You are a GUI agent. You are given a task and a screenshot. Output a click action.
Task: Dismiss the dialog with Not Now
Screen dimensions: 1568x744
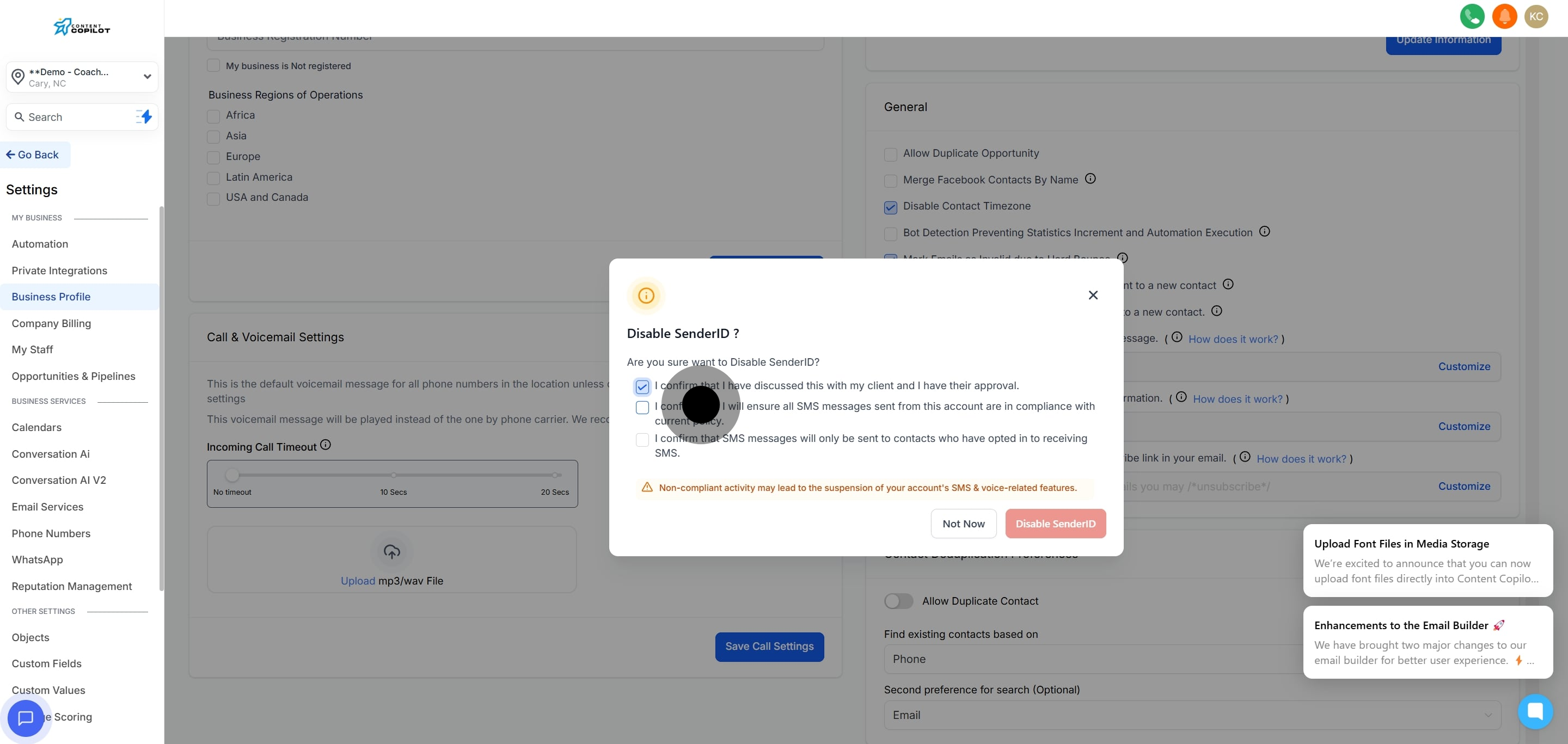(964, 523)
